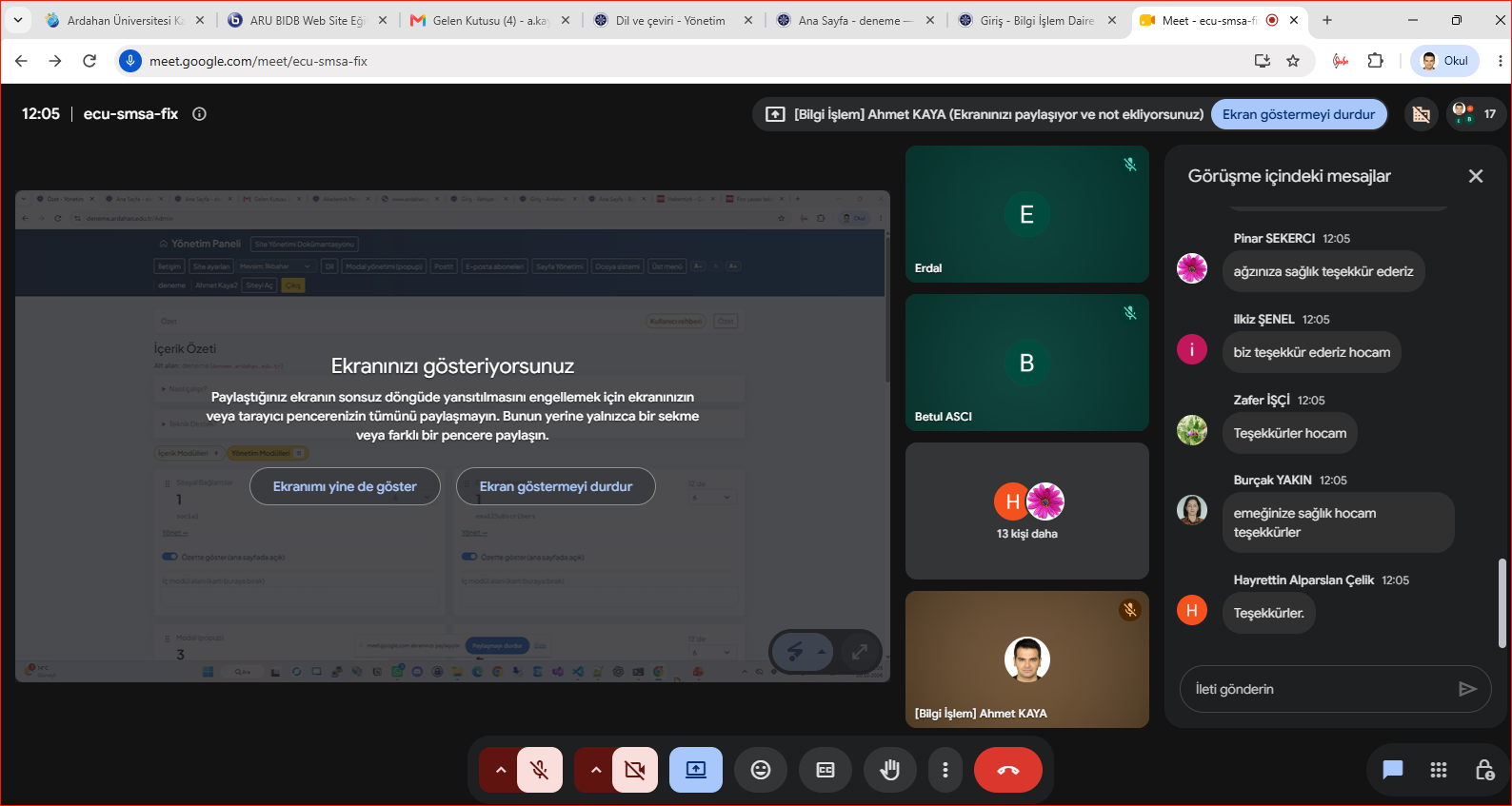The image size is (1512, 806).
Task: Select Erdal's video tile
Action: [x=1027, y=214]
